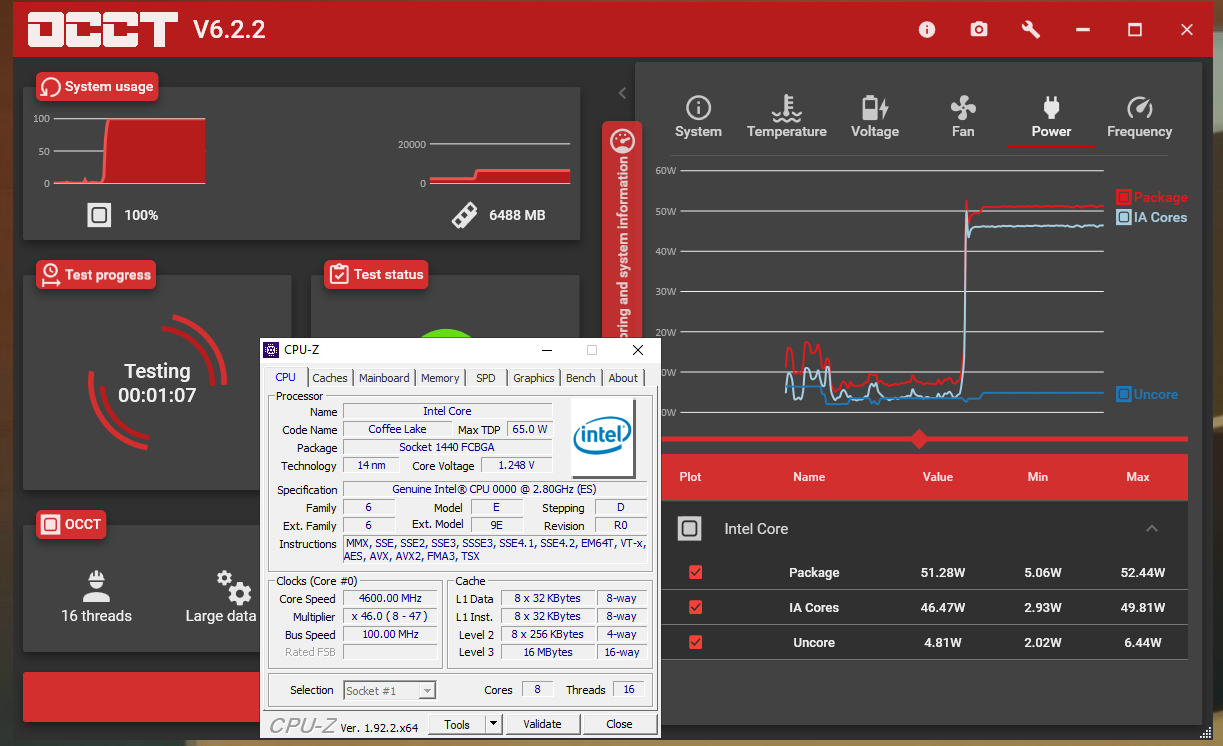Open the Tools dropdown arrow in CPU-Z

493,724
